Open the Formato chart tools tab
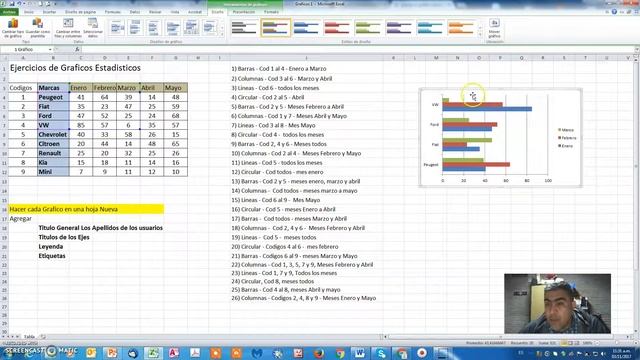Viewport: 640px width, 360px height. 271,12
